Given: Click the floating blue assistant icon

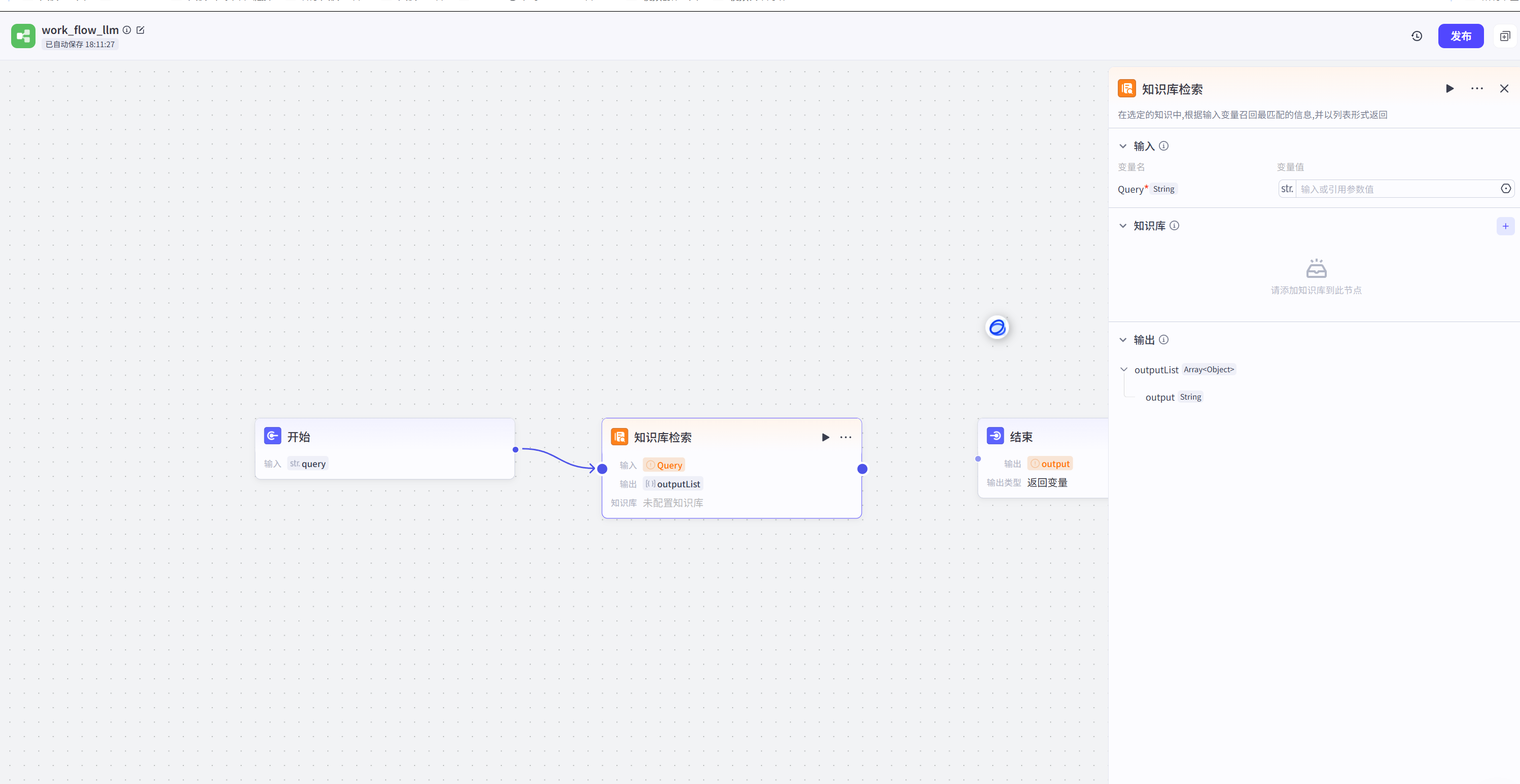Looking at the screenshot, I should coord(997,328).
